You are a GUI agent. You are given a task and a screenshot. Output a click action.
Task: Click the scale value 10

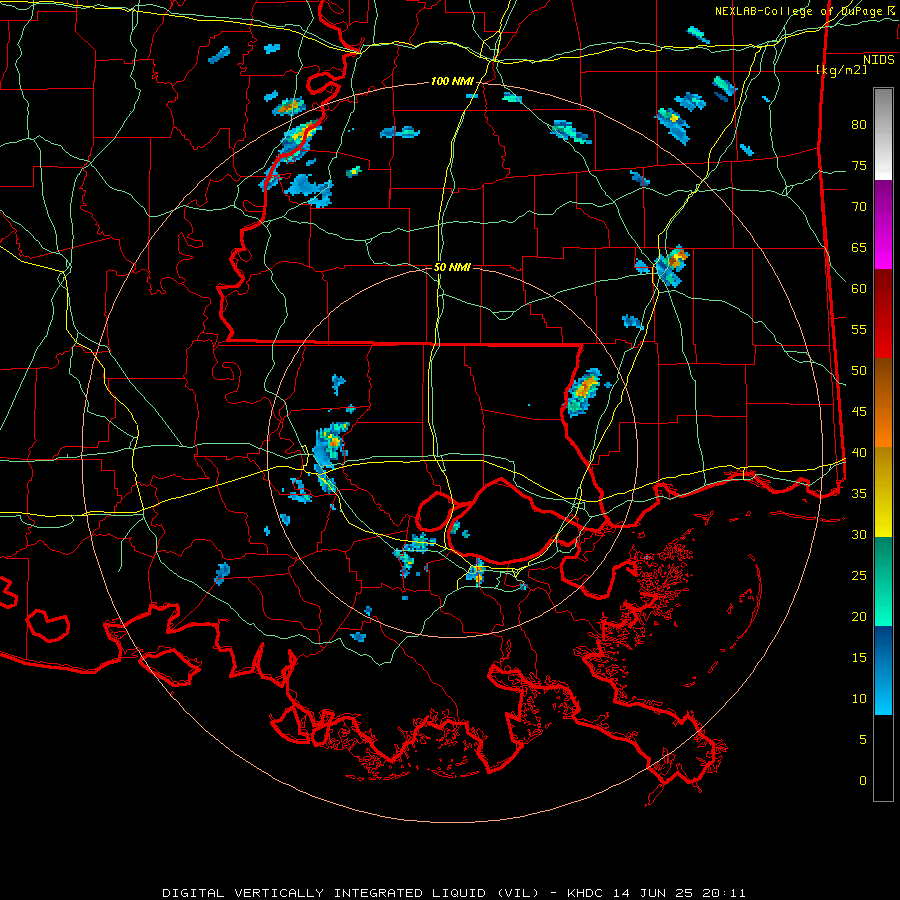tap(859, 699)
